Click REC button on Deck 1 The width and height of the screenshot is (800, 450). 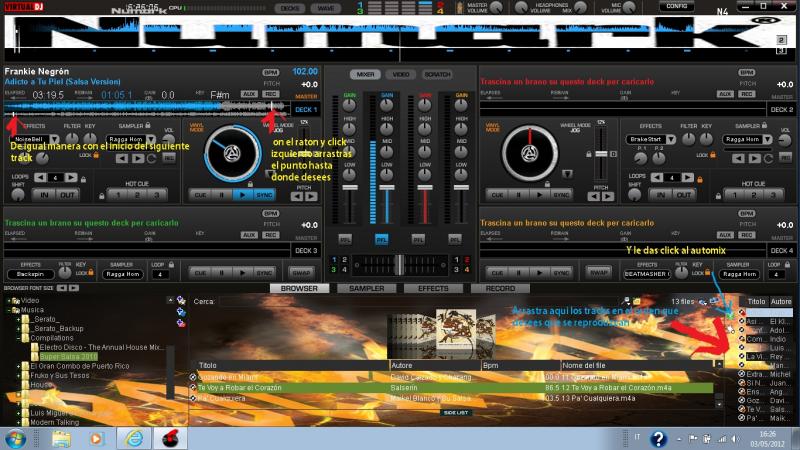click(x=270, y=94)
